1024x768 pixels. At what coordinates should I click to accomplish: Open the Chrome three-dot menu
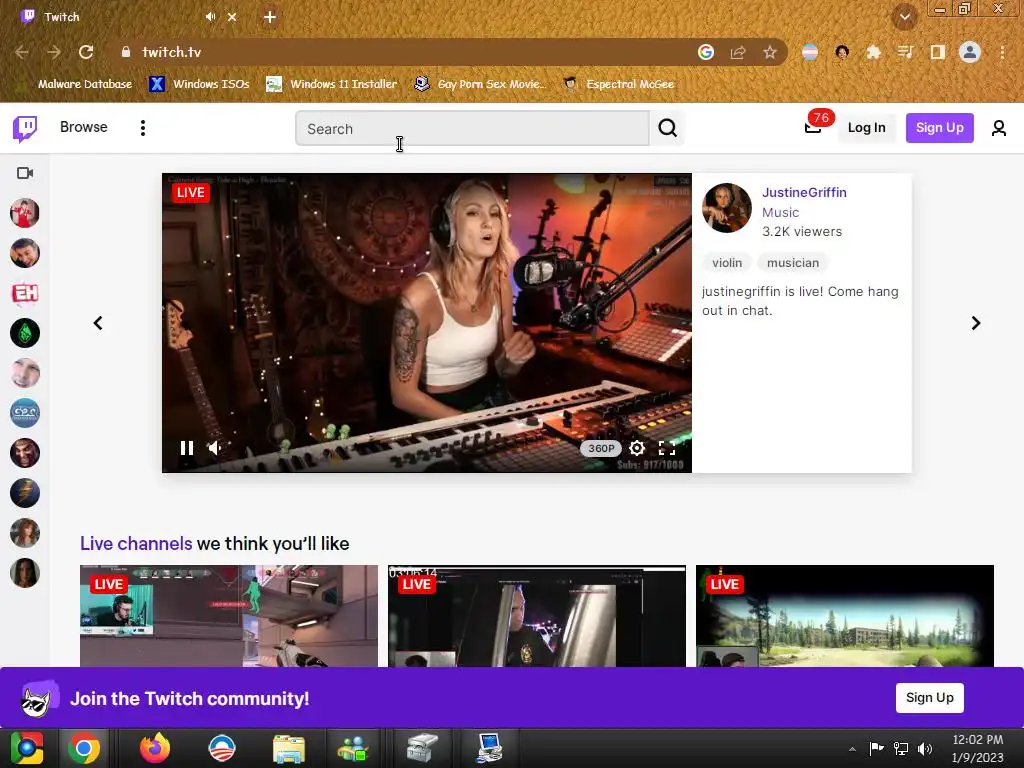[1002, 52]
